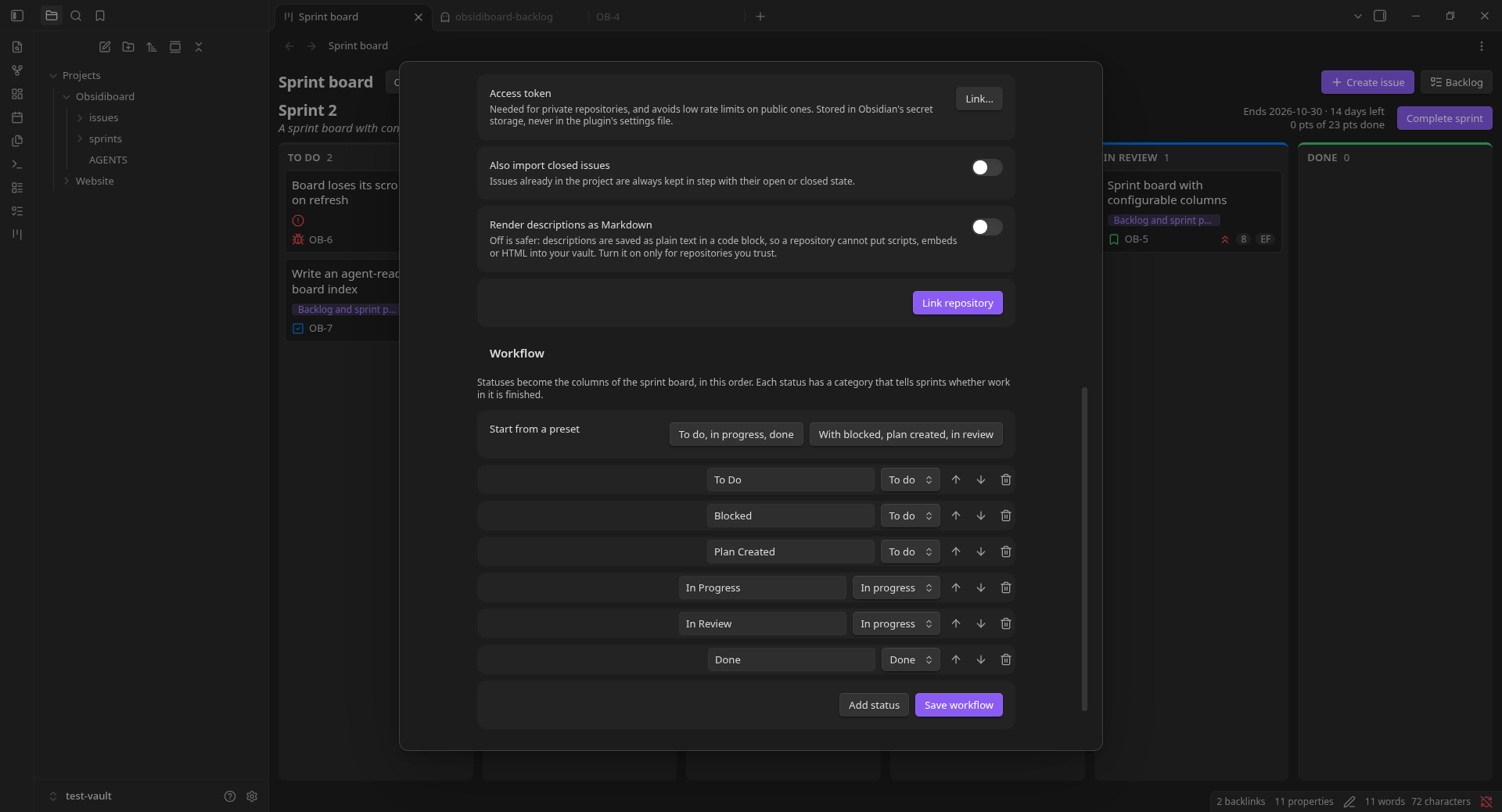Edit the In Progress status name field
The image size is (1502, 812).
(763, 587)
